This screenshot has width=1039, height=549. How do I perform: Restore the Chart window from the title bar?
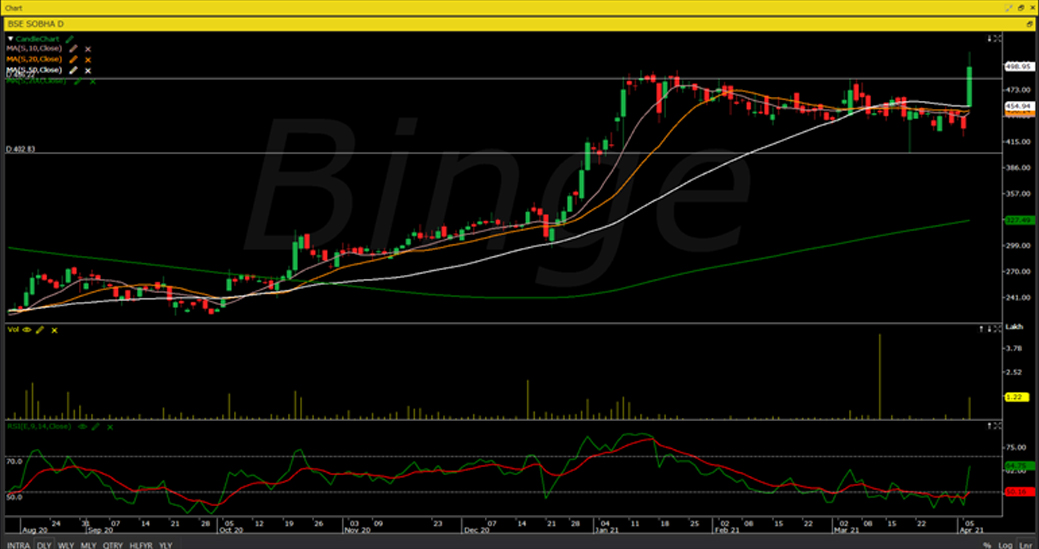click(x=1021, y=7)
